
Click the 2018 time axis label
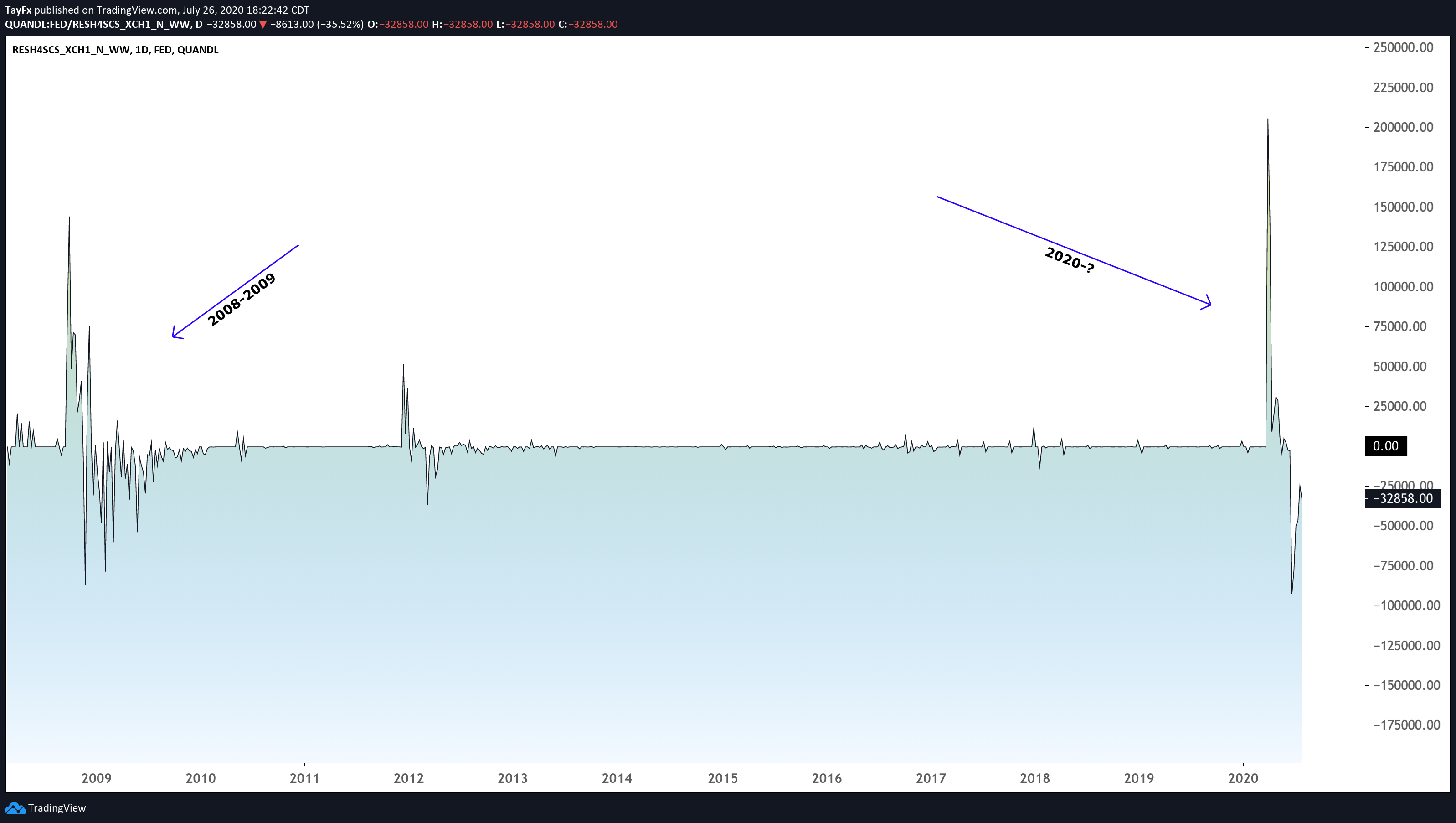coord(1035,778)
